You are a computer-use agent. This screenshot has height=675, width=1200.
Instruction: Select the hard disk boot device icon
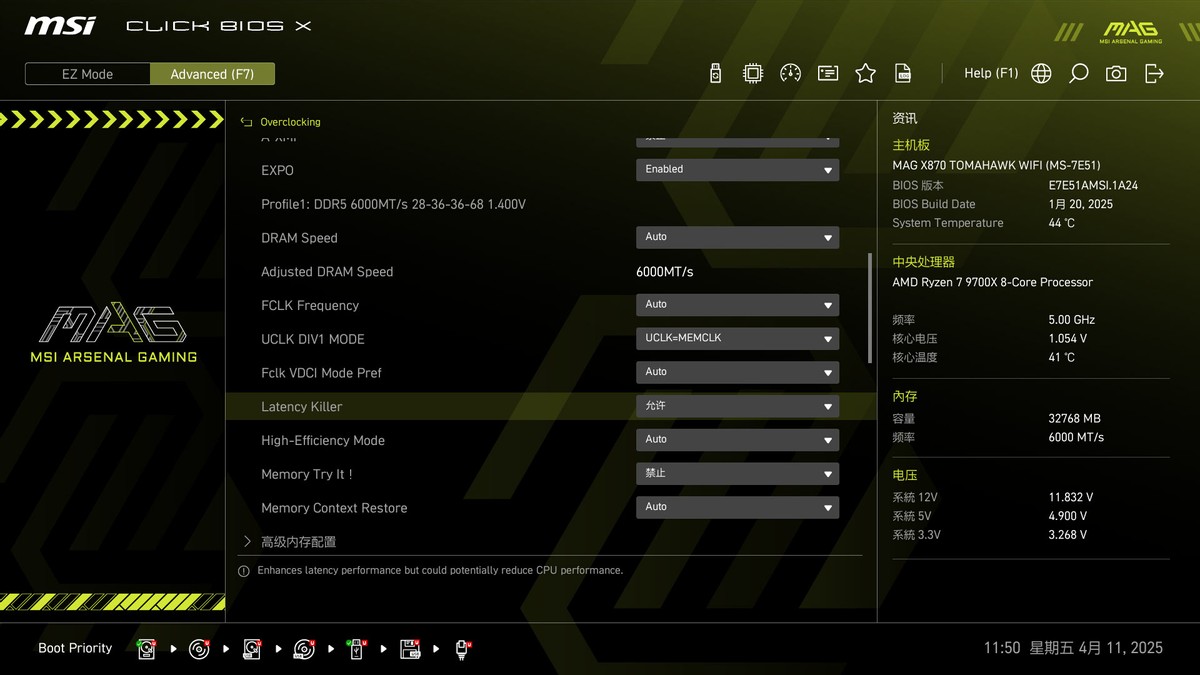point(147,649)
